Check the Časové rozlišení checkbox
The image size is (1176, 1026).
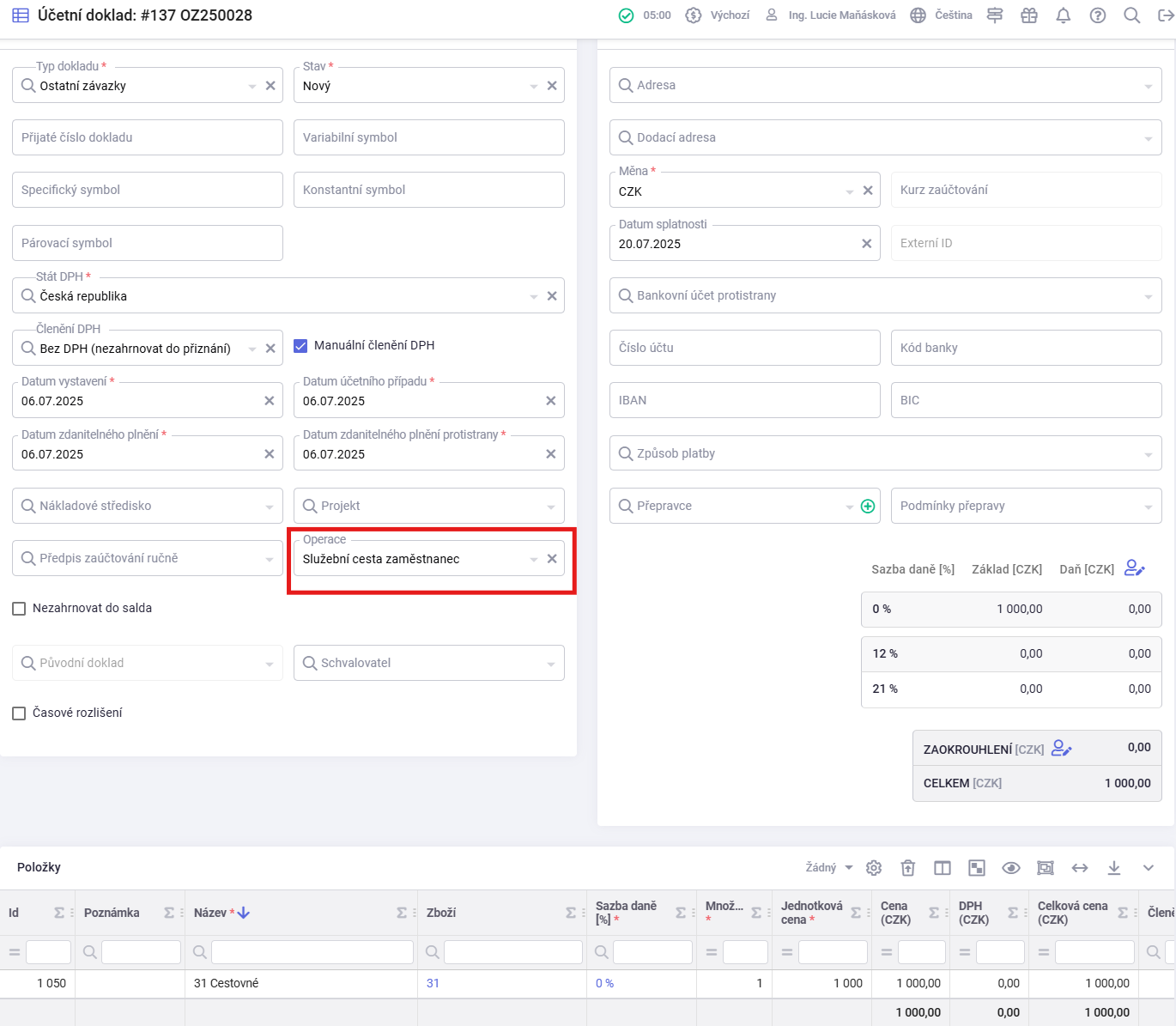(19, 713)
